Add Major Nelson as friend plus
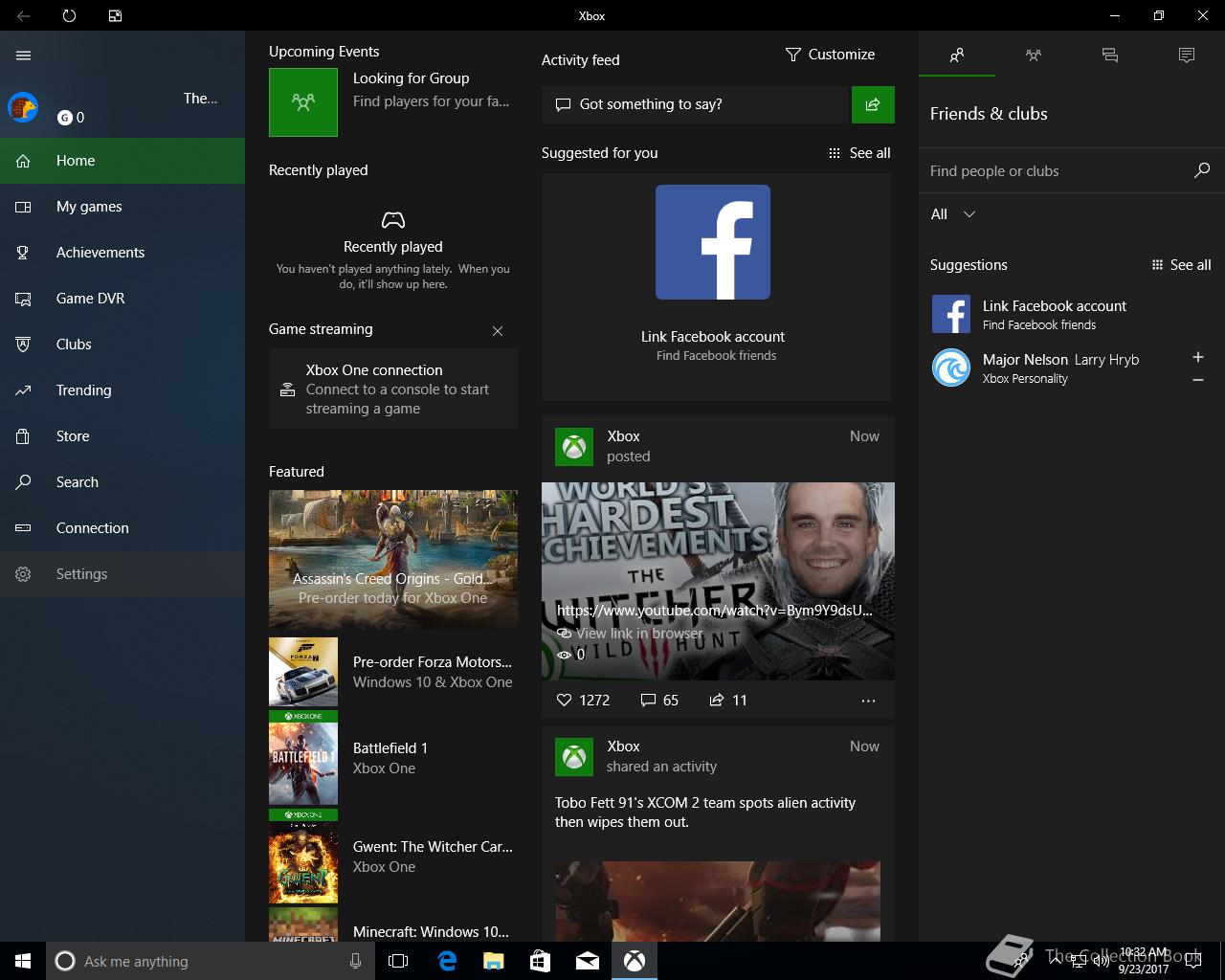The height and width of the screenshot is (980, 1225). point(1198,357)
